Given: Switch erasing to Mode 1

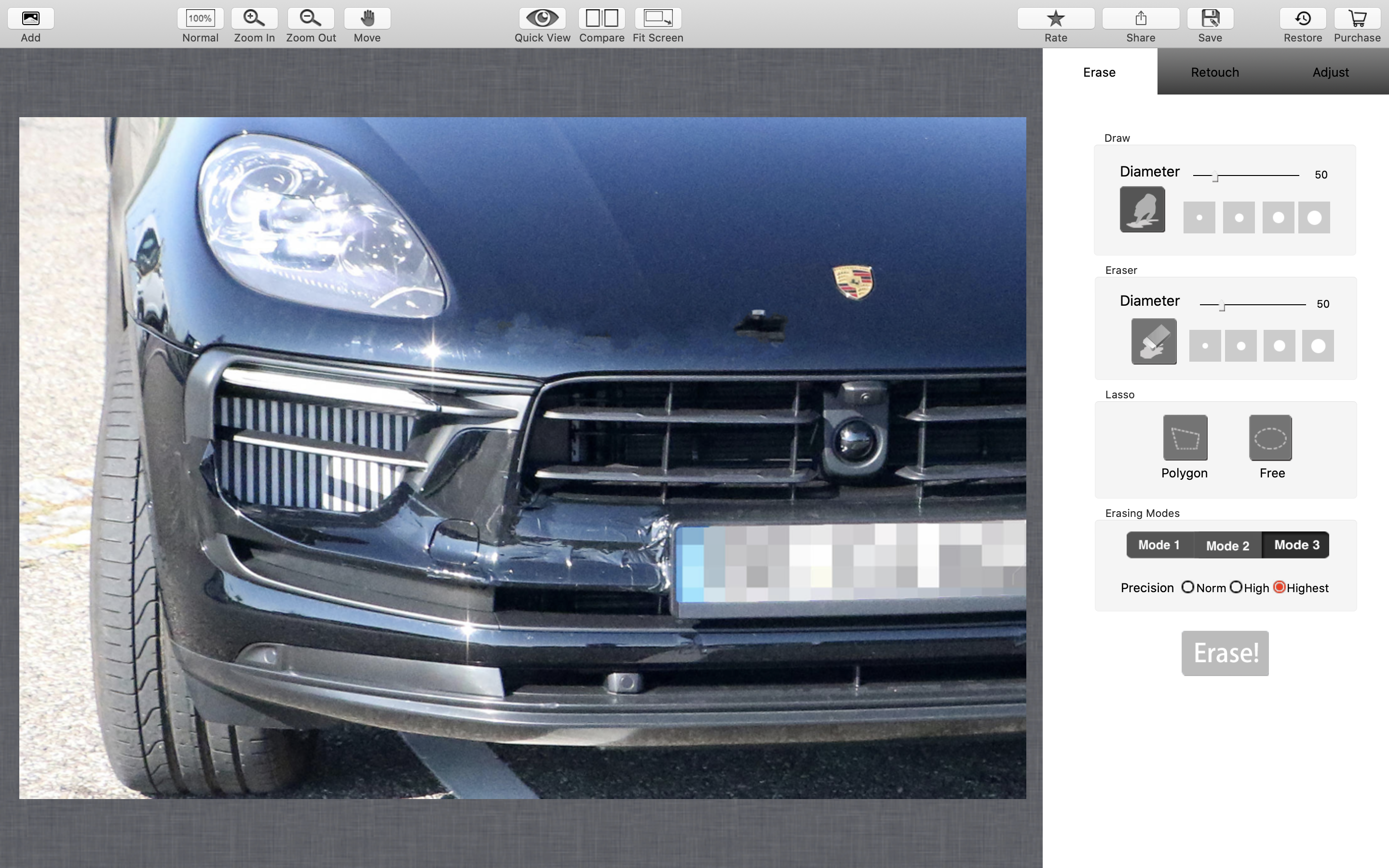Looking at the screenshot, I should point(1159,545).
